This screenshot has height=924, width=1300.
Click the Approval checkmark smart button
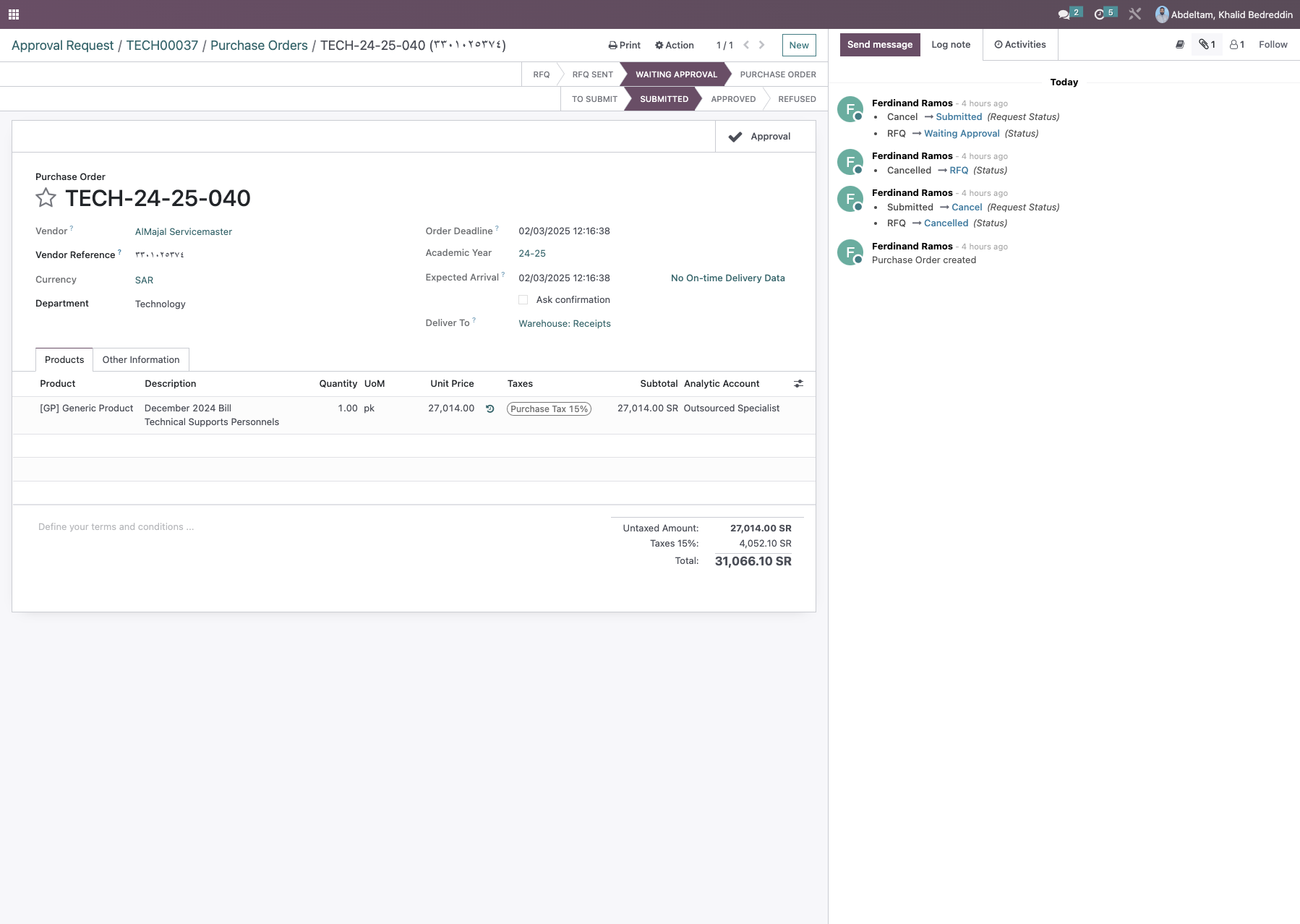765,137
